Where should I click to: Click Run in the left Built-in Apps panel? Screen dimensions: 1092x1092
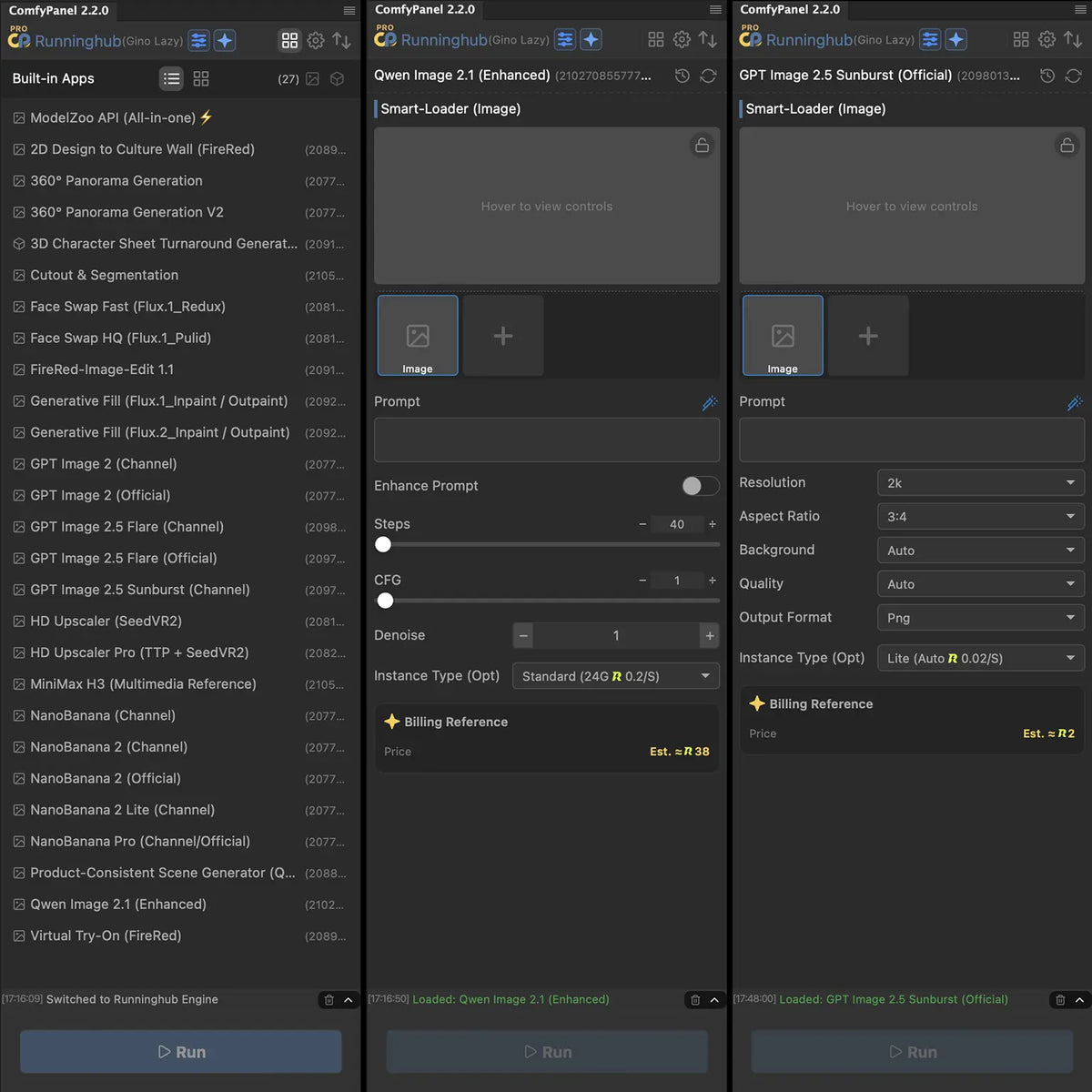click(x=181, y=1052)
